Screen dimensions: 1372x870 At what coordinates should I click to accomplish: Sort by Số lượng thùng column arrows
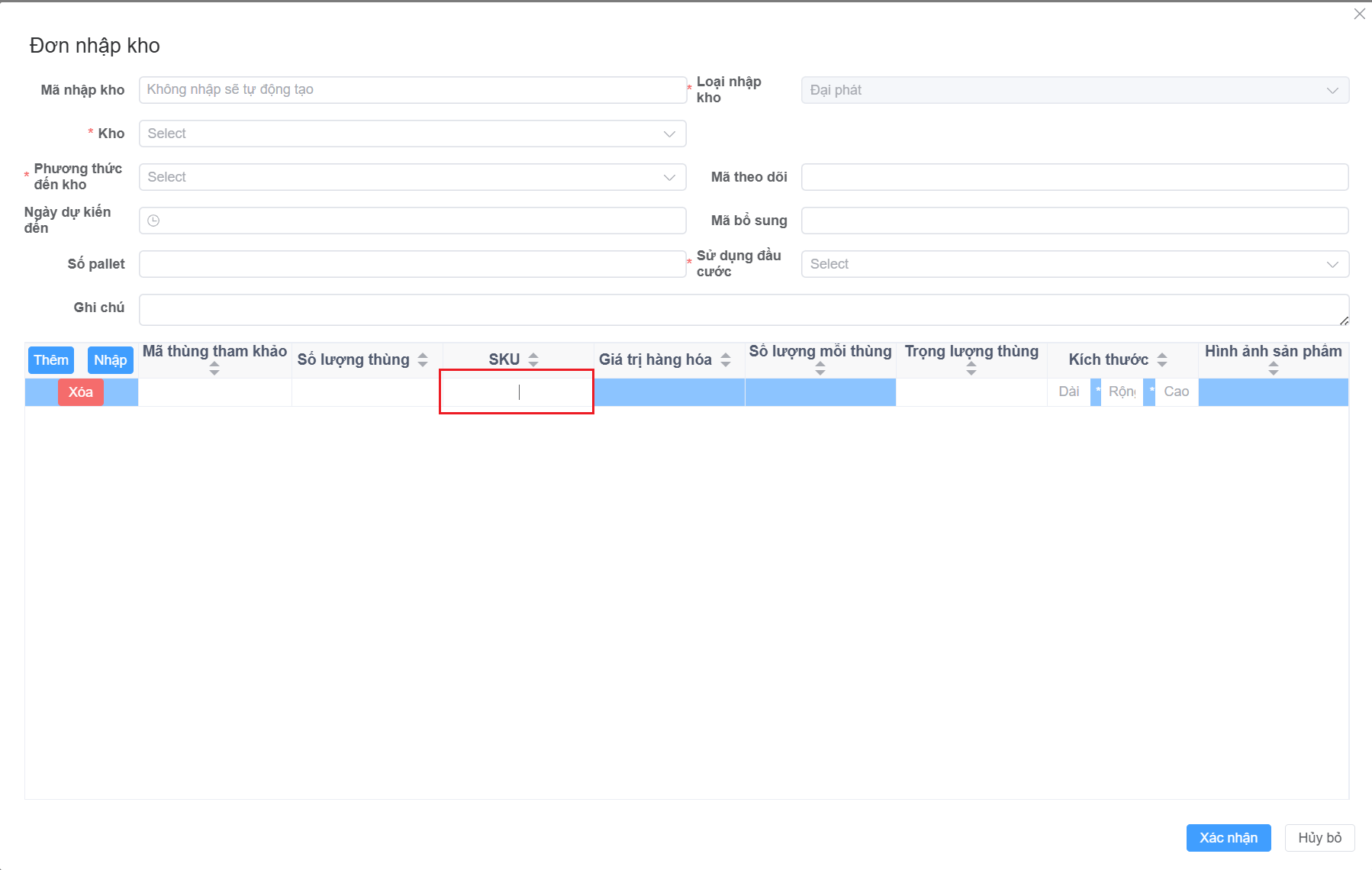click(x=423, y=359)
